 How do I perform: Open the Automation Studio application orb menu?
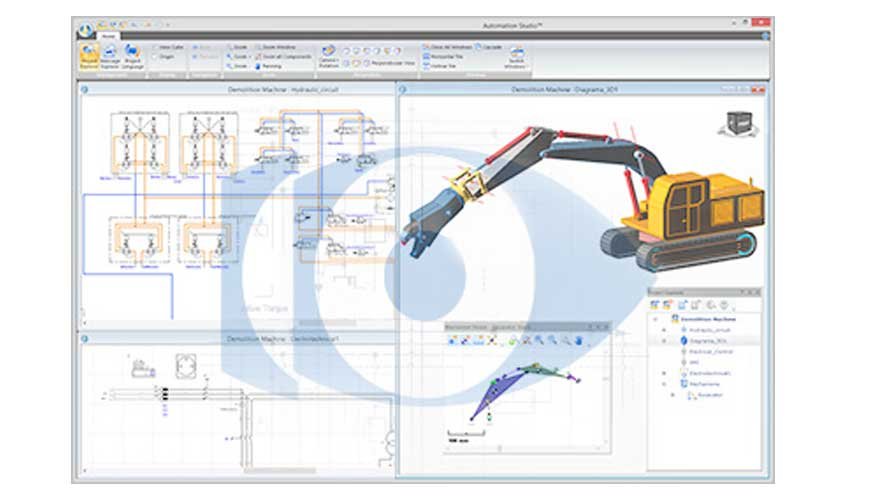[x=85, y=29]
